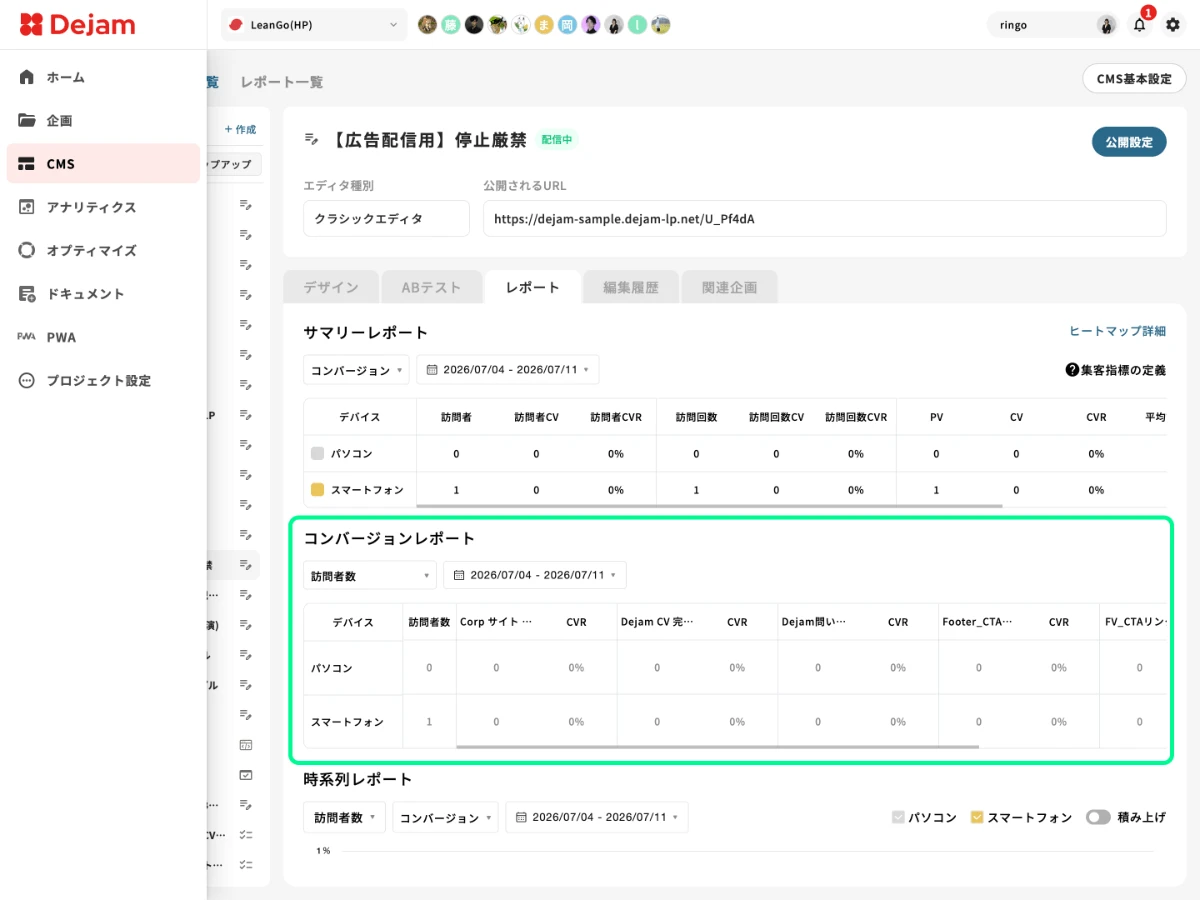Click the アナリティクス chart icon
1200x900 pixels.
pyautogui.click(x=27, y=207)
